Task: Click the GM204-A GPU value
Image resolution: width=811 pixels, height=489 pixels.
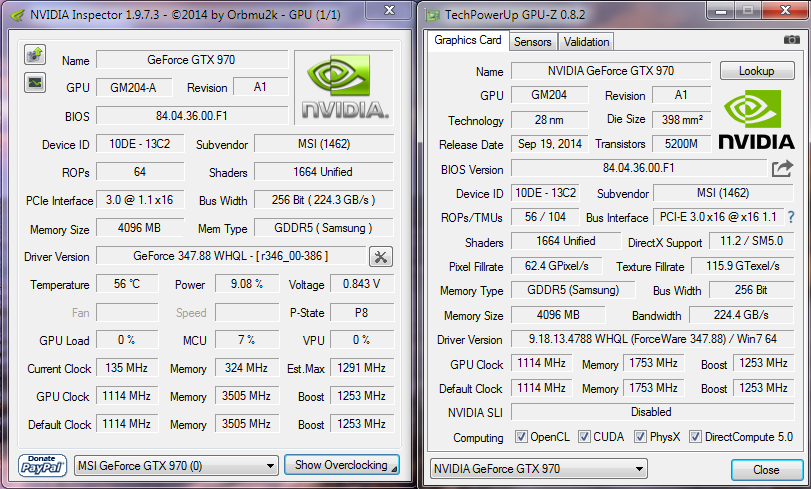Action: pyautogui.click(x=134, y=87)
